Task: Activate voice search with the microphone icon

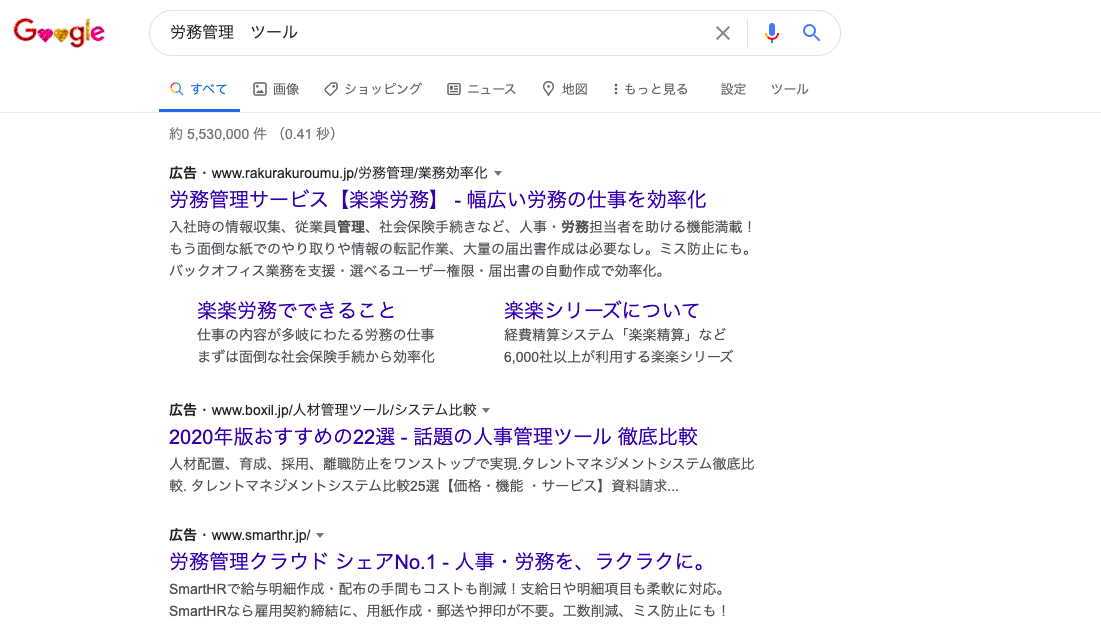Action: click(771, 32)
